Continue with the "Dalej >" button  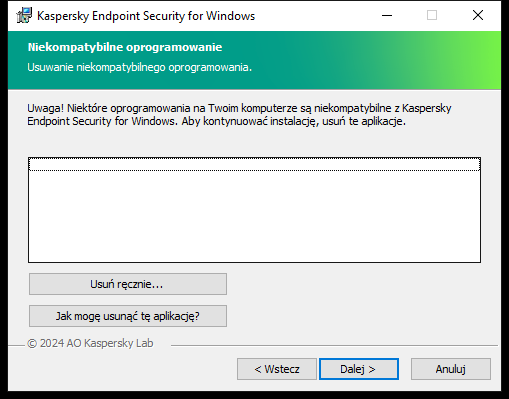click(x=359, y=369)
